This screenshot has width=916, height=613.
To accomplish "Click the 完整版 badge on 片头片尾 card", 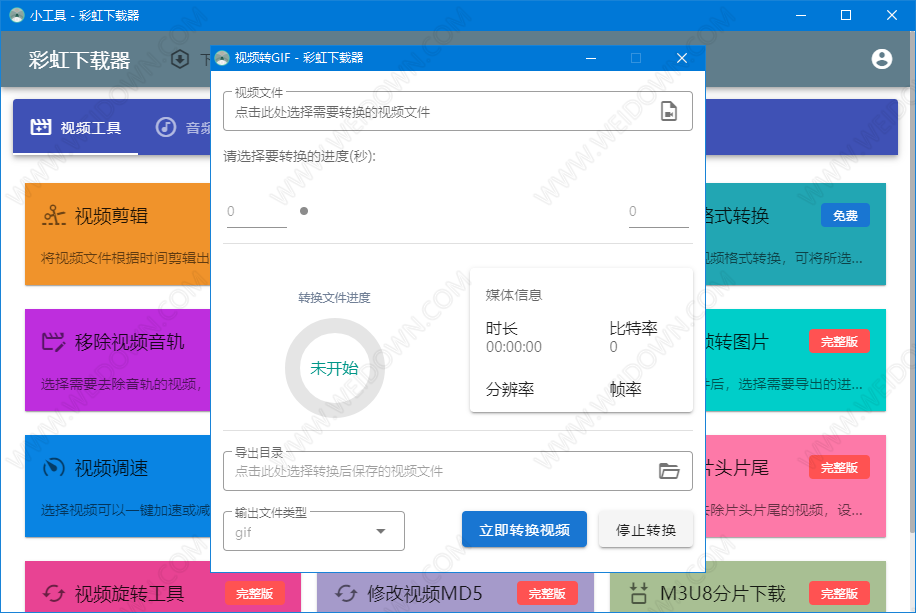I will [839, 467].
